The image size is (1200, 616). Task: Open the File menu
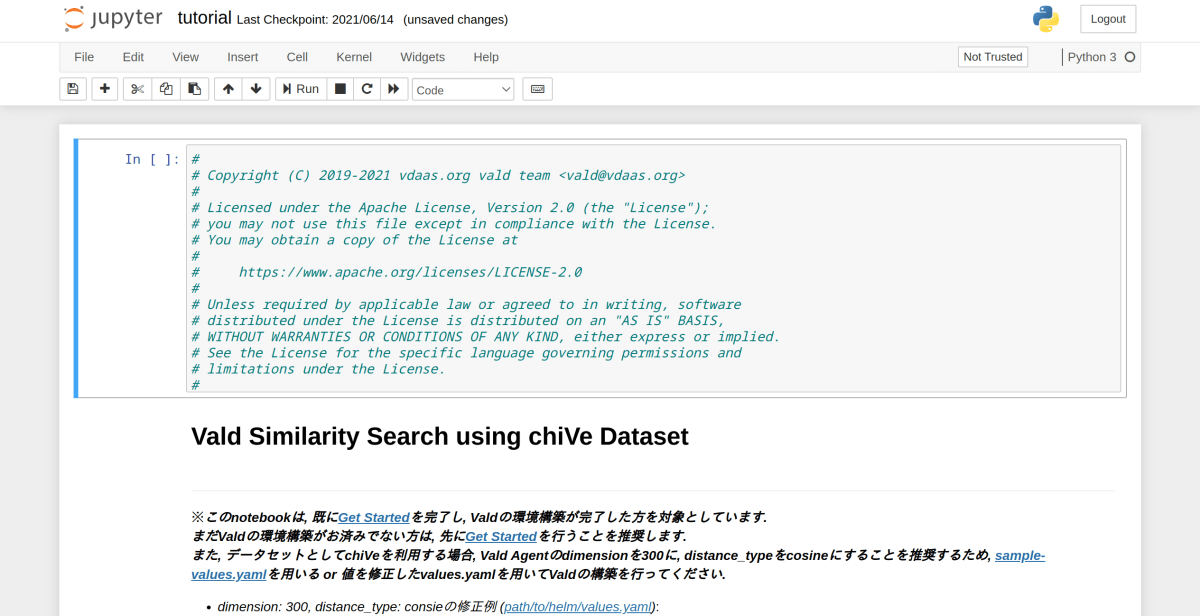[84, 57]
